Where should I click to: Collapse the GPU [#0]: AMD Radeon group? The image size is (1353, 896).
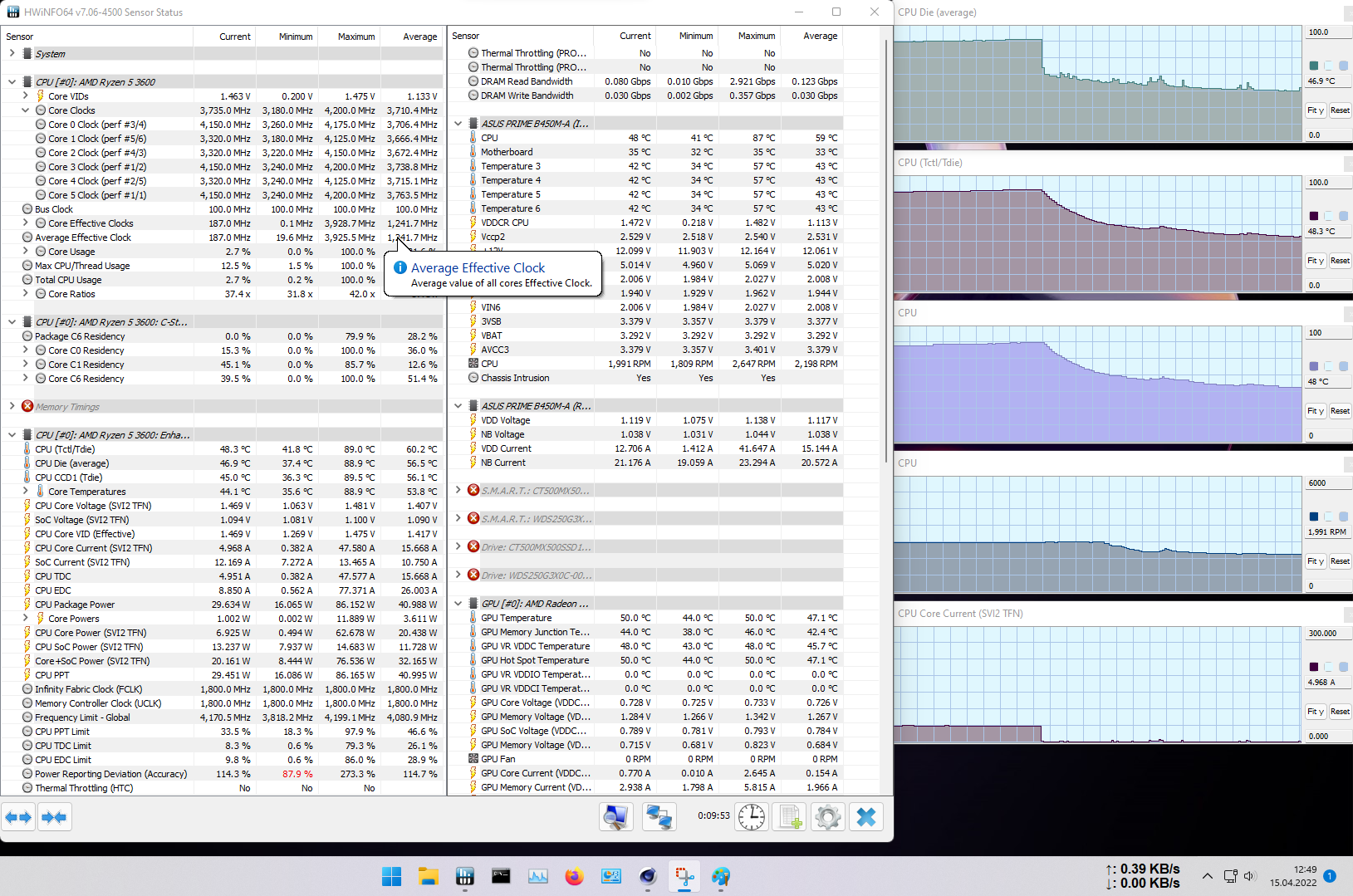458,604
